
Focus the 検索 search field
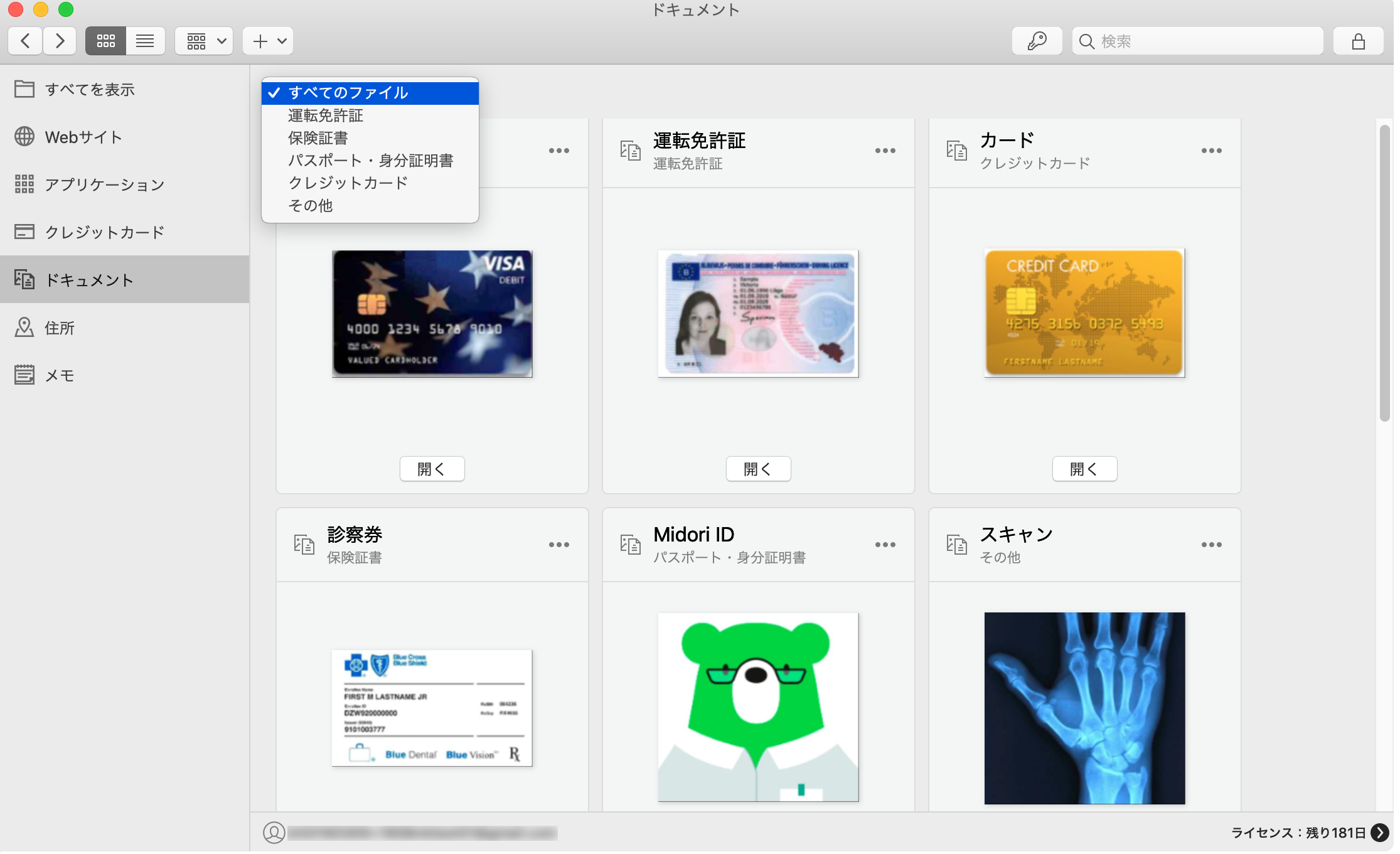[x=1197, y=41]
